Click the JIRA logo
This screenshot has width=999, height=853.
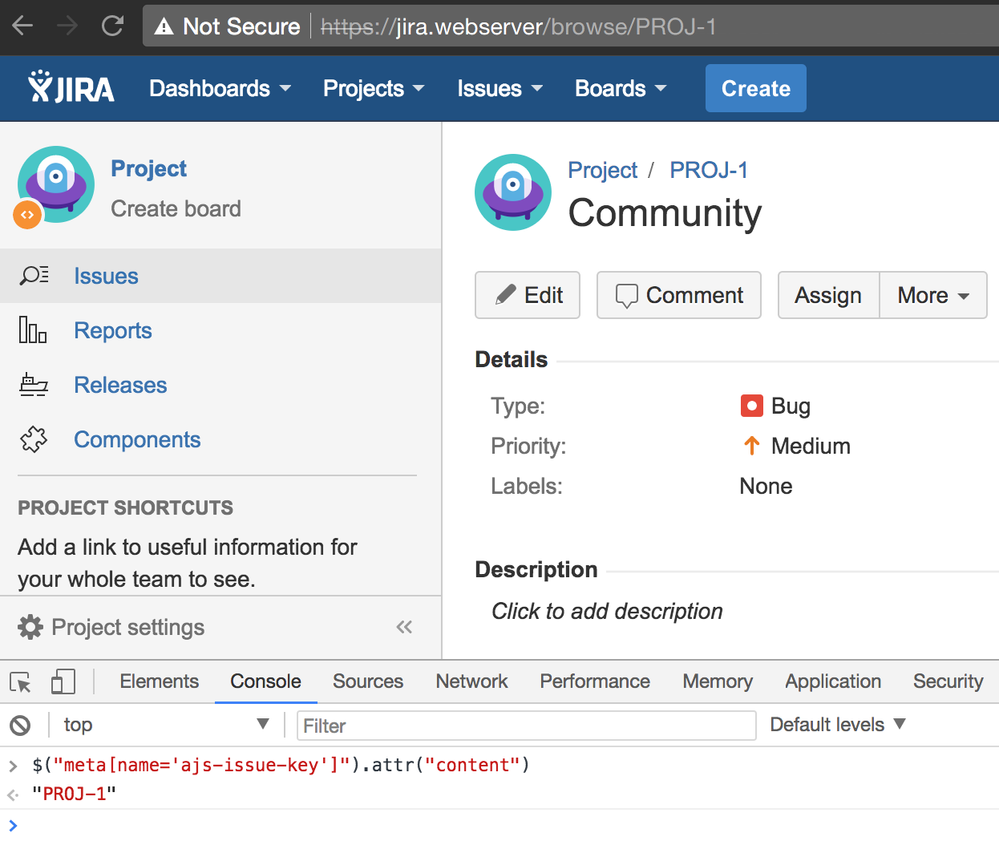72,88
